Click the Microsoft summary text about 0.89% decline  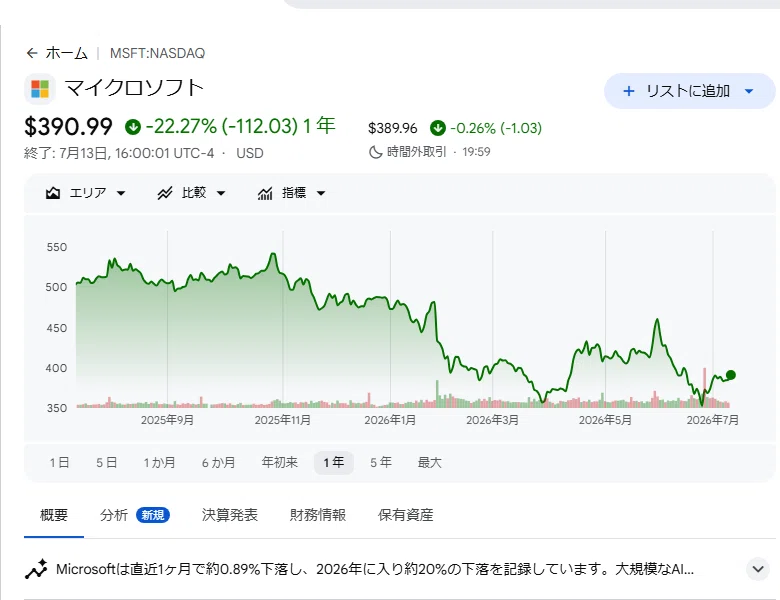click(375, 569)
